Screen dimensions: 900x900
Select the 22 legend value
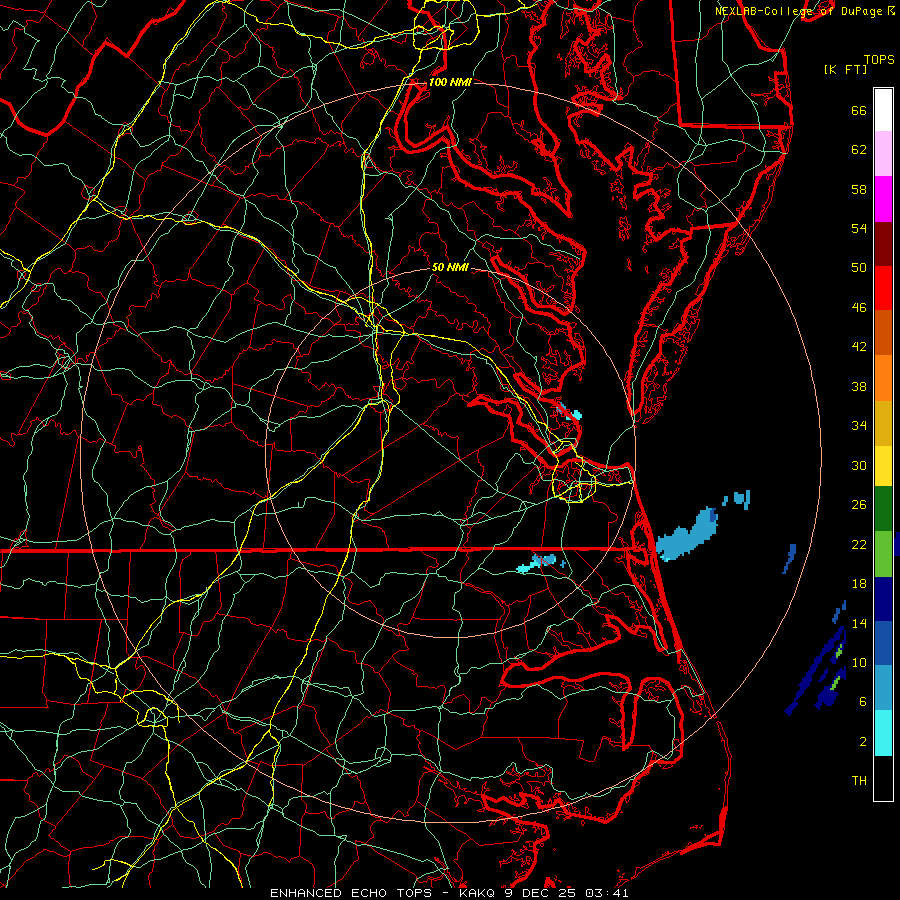click(859, 544)
